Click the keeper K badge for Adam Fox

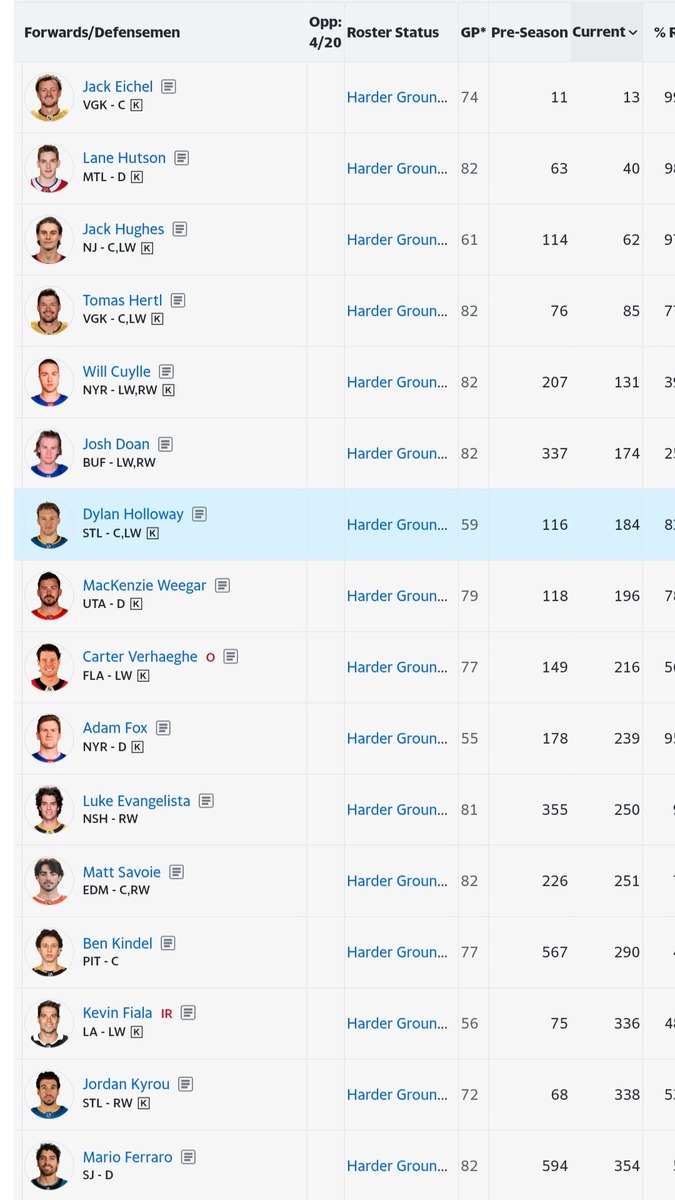(x=137, y=747)
